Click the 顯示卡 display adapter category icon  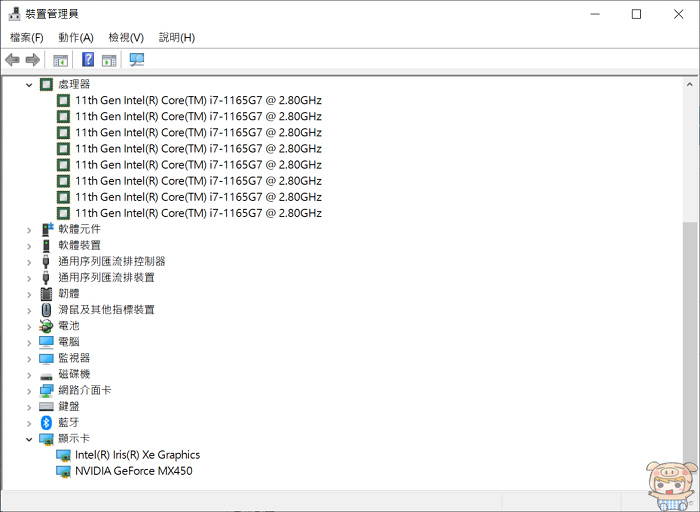click(46, 439)
